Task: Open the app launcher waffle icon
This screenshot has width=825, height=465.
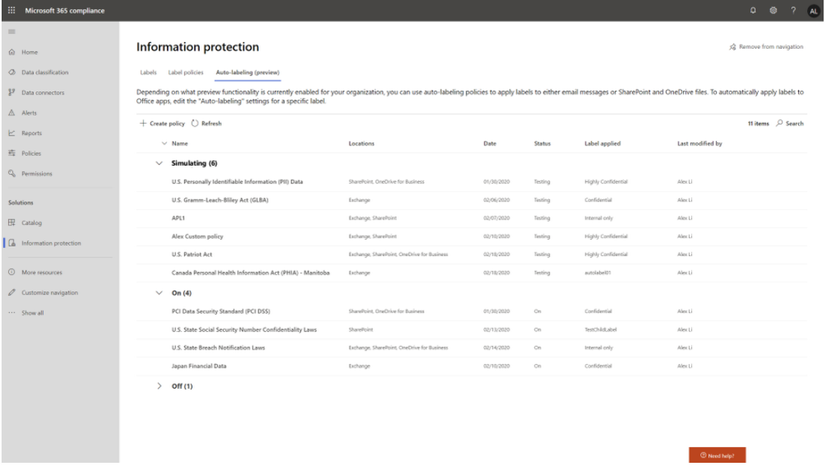Action: pos(12,10)
